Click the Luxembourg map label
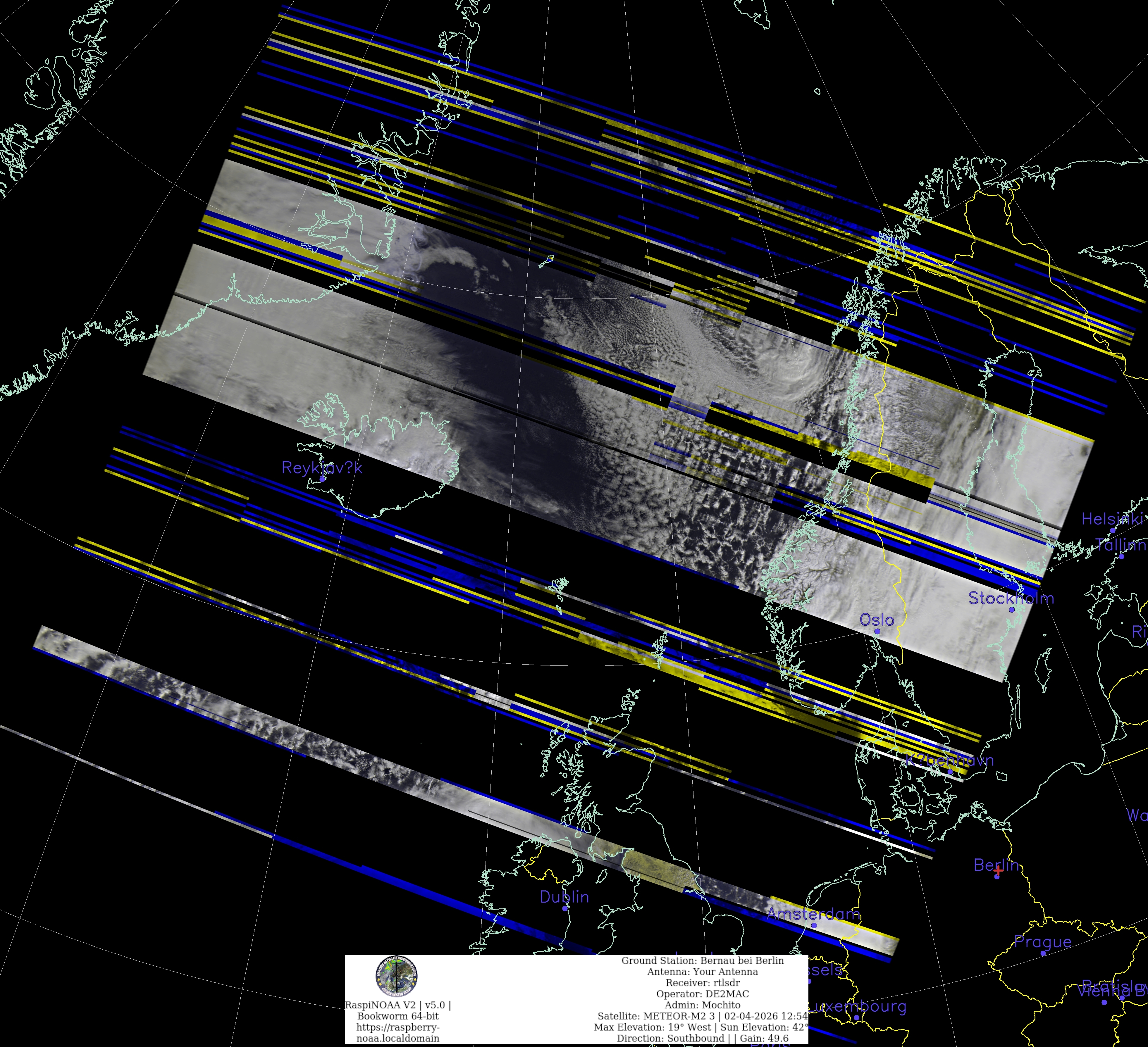Viewport: 1148px width, 1047px height. pos(858,1007)
